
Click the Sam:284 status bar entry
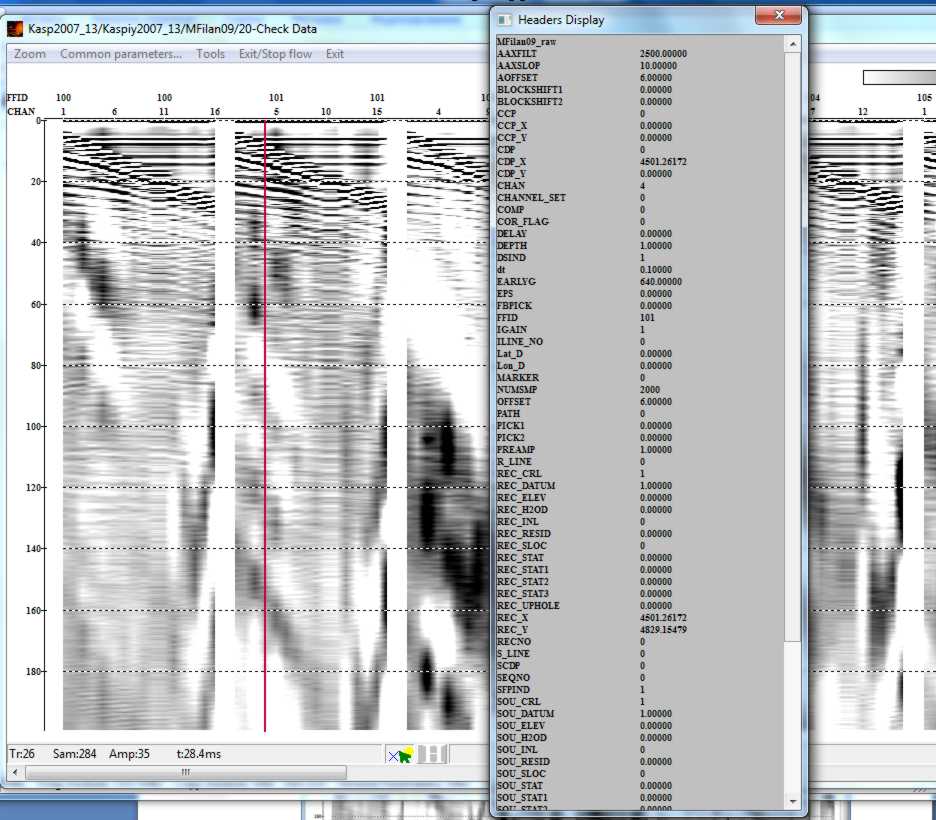click(75, 754)
